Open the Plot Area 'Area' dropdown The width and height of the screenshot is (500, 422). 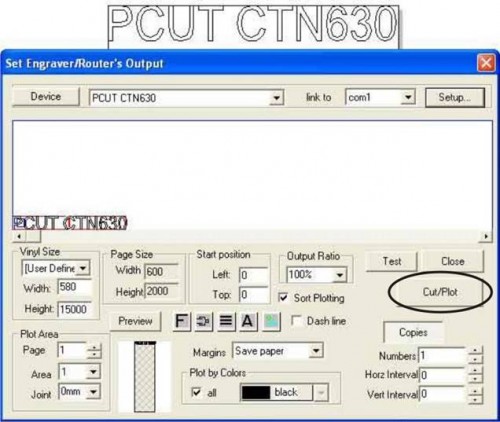(x=93, y=371)
